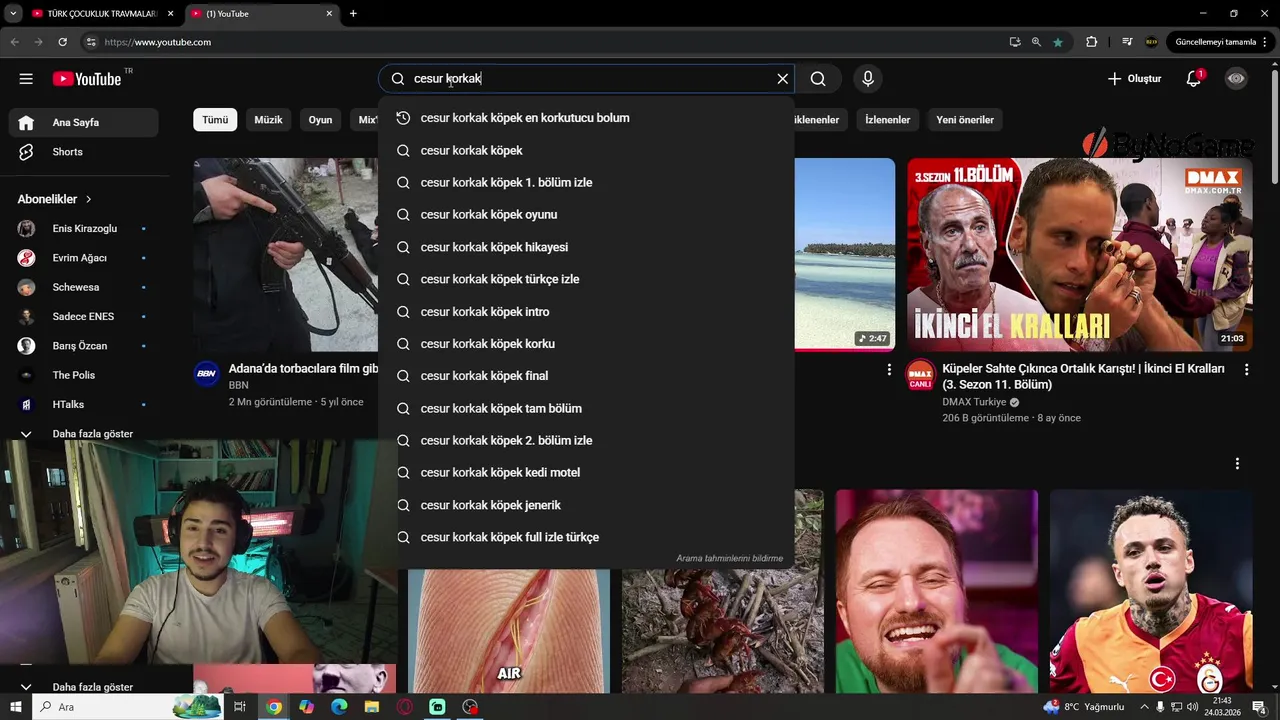Select the İzlenenler filter chip

coord(887,120)
